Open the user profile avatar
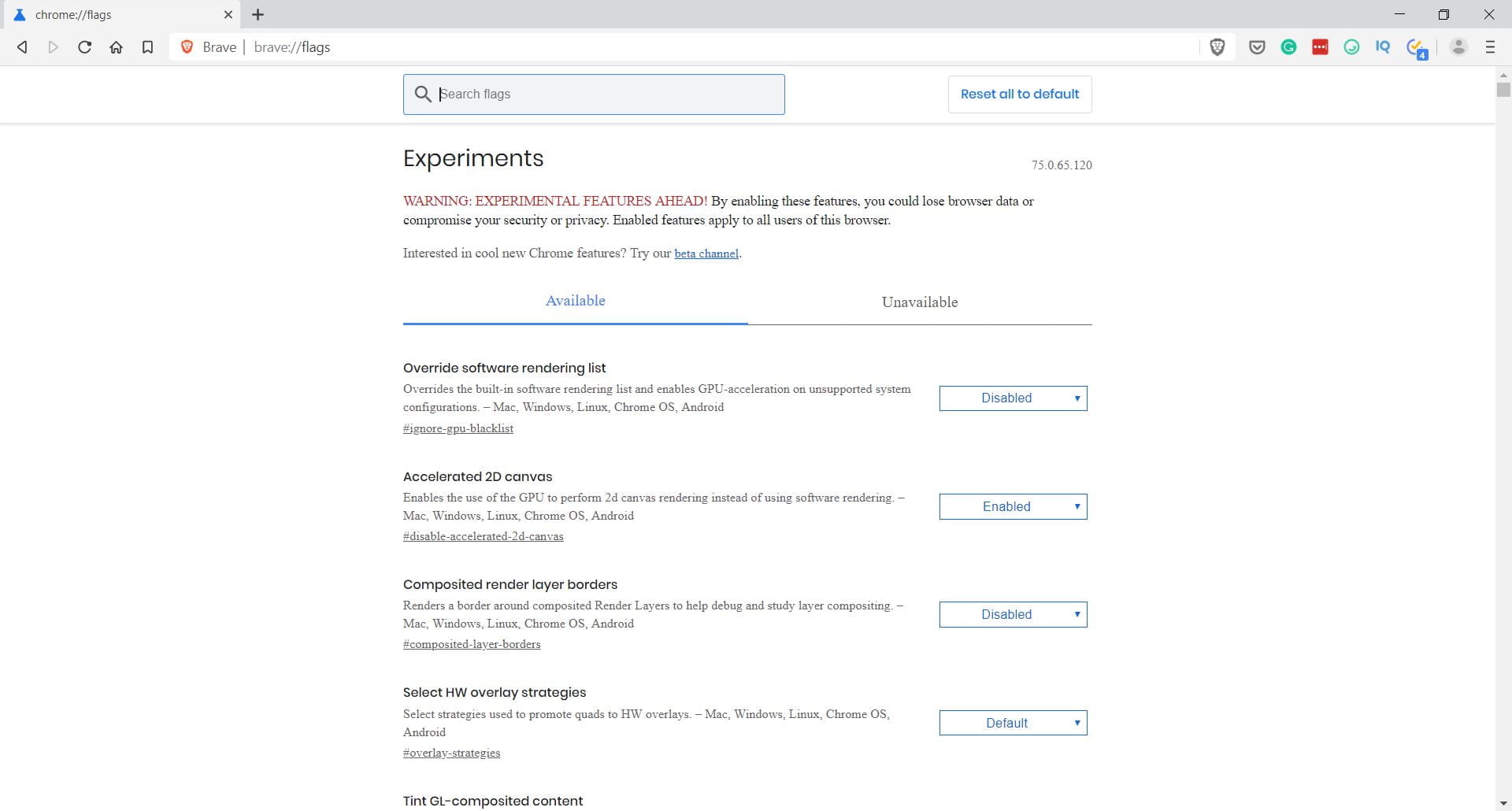Screen dimensions: 1512x811 (x=1458, y=47)
